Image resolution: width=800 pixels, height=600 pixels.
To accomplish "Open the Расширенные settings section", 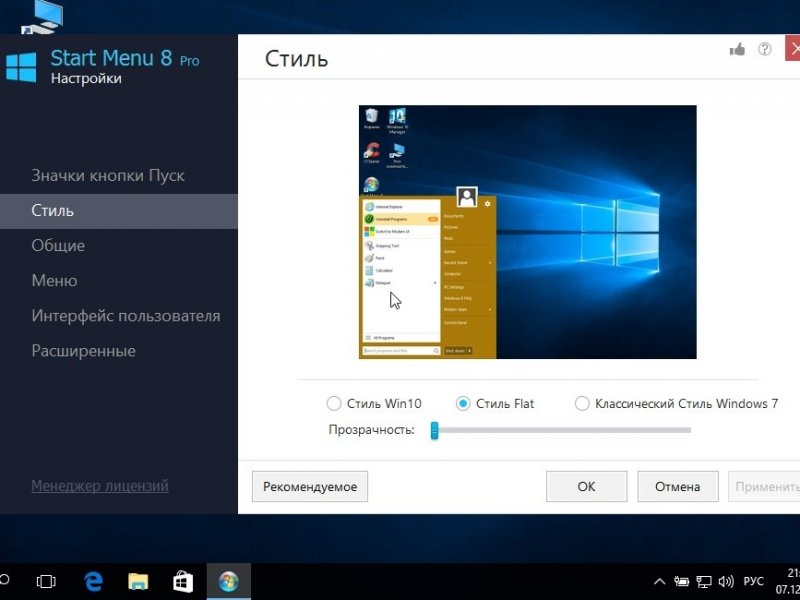I will (x=84, y=351).
